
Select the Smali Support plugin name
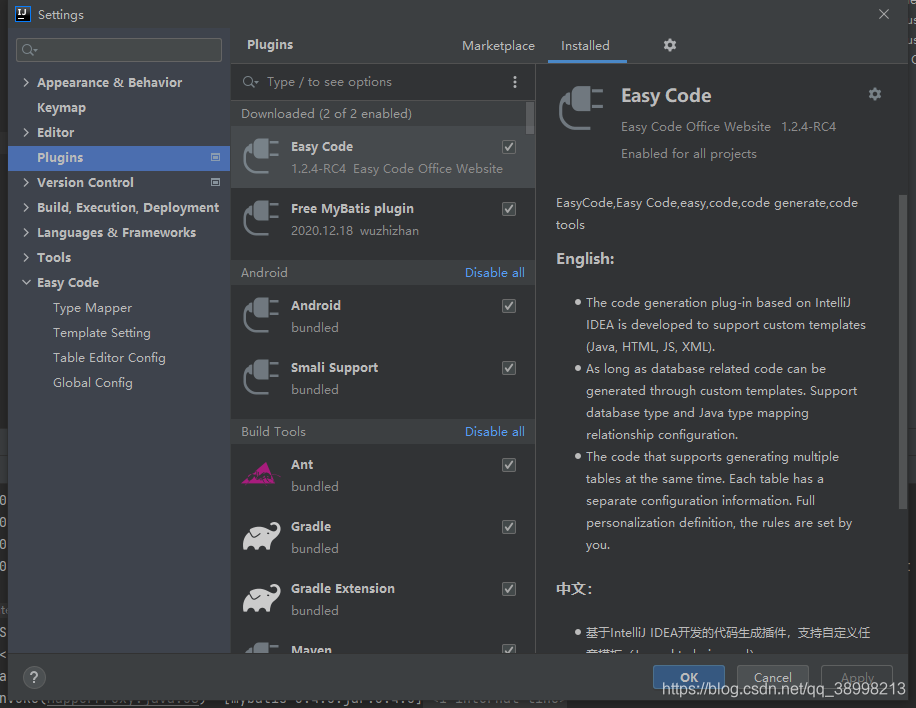pyautogui.click(x=334, y=367)
